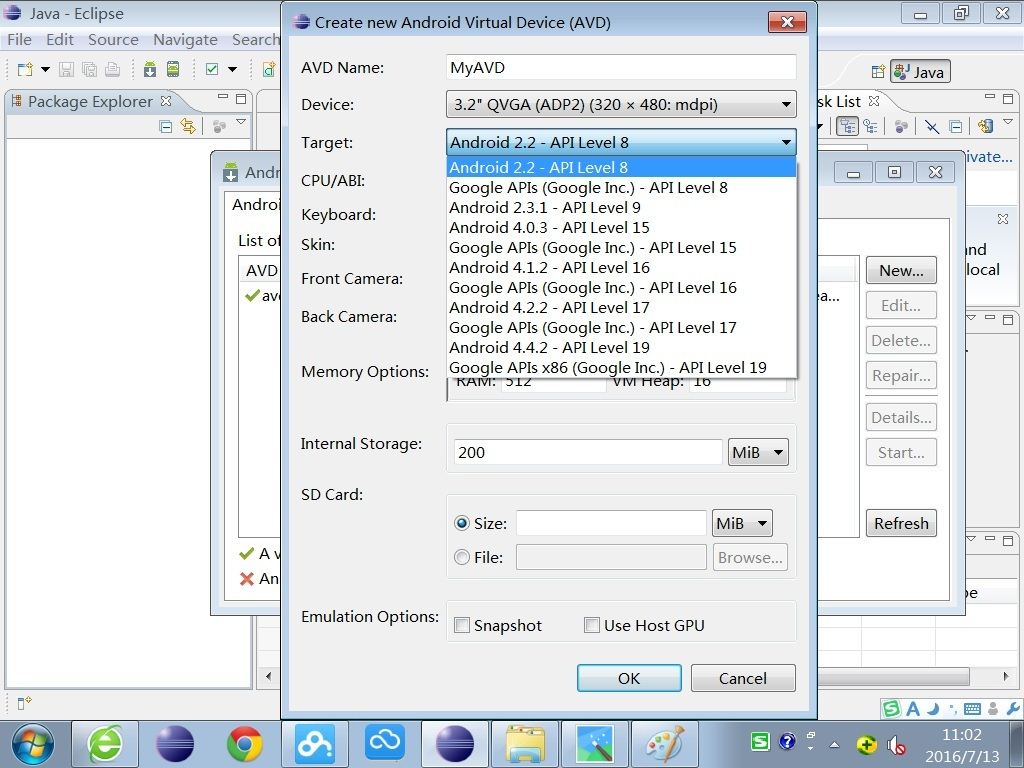Open the Device dropdown

[x=621, y=104]
